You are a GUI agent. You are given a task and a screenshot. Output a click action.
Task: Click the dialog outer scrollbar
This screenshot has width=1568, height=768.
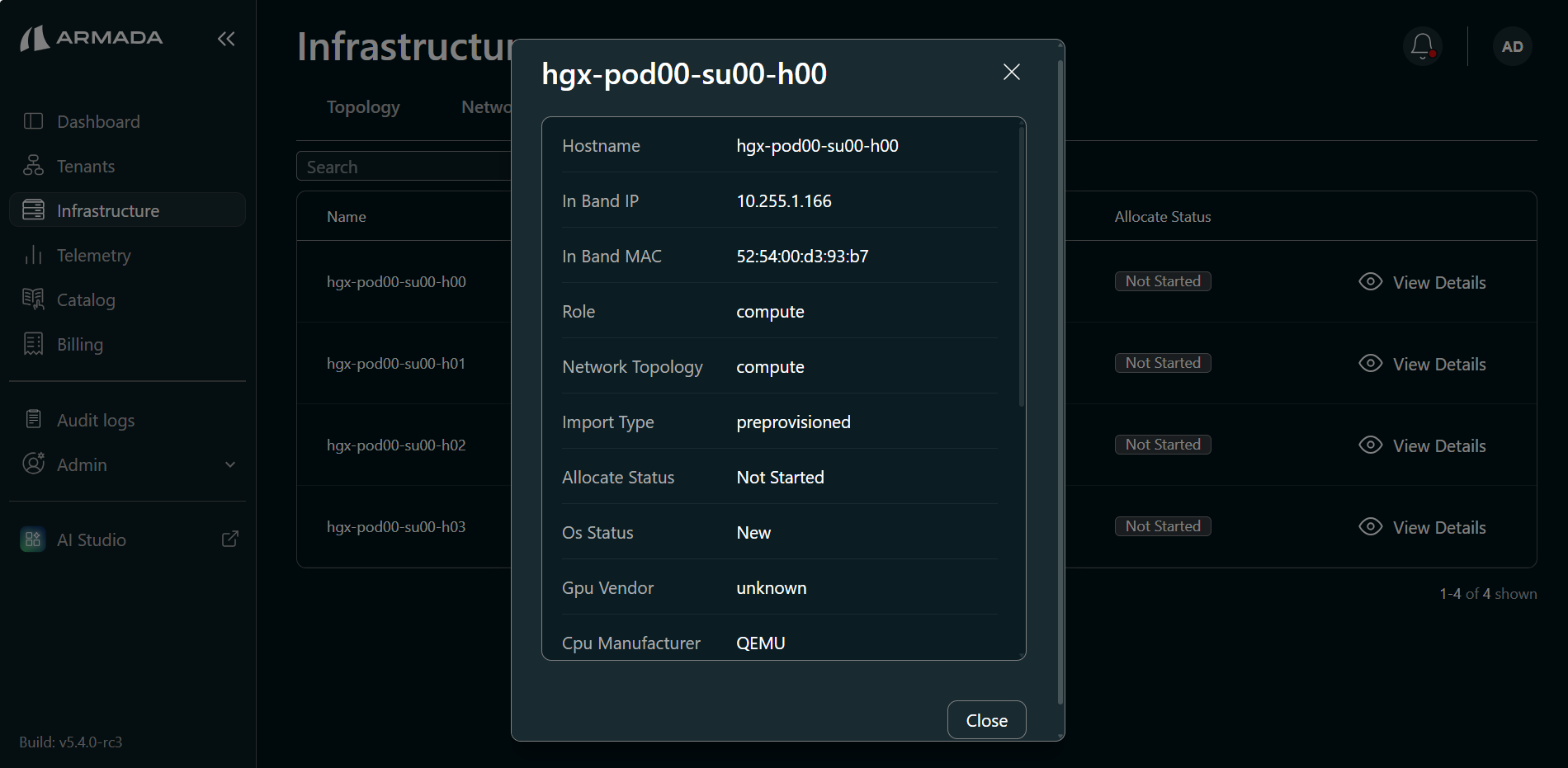[x=1060, y=384]
